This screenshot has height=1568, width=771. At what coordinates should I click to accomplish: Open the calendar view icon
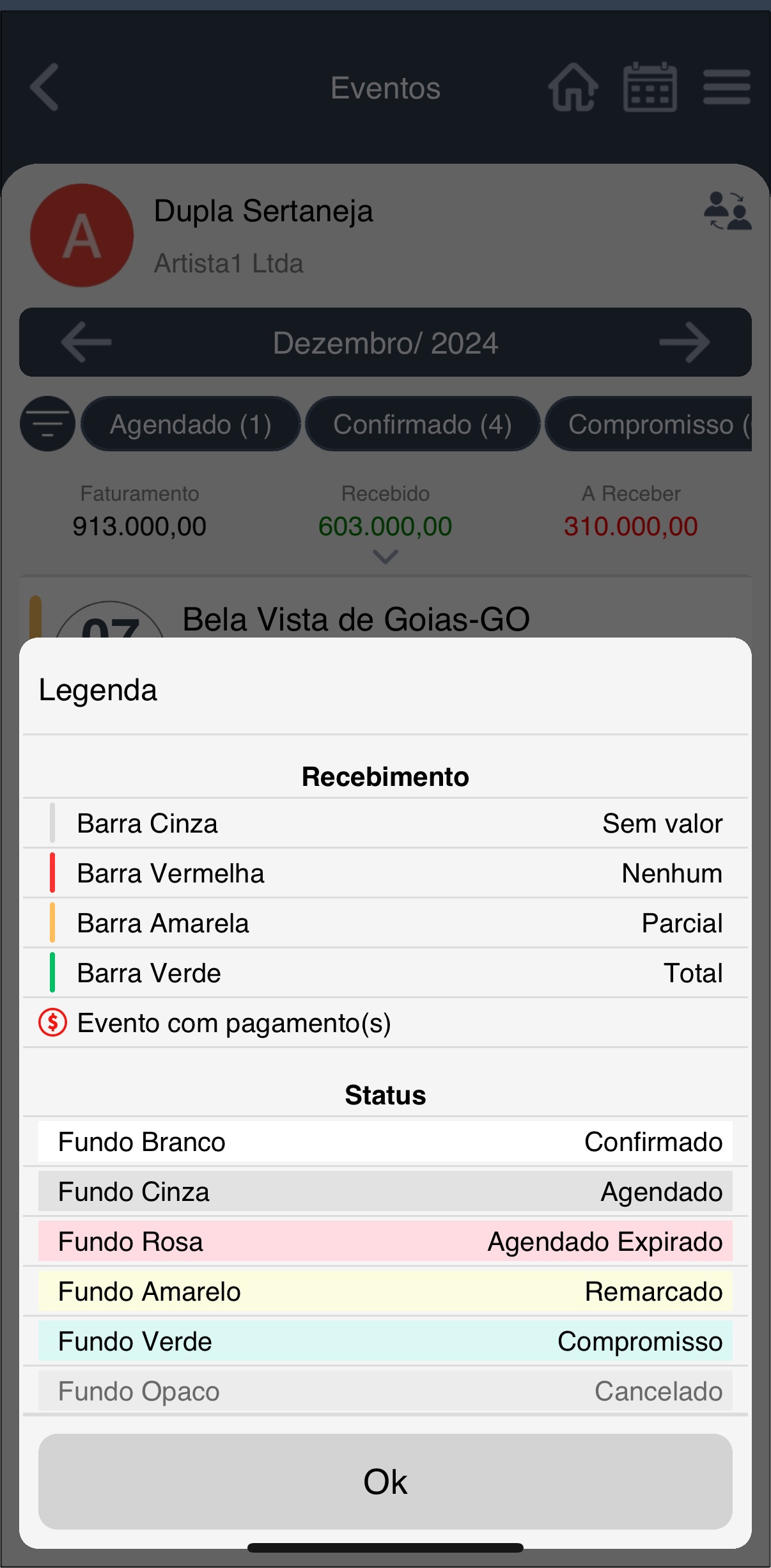tap(650, 87)
